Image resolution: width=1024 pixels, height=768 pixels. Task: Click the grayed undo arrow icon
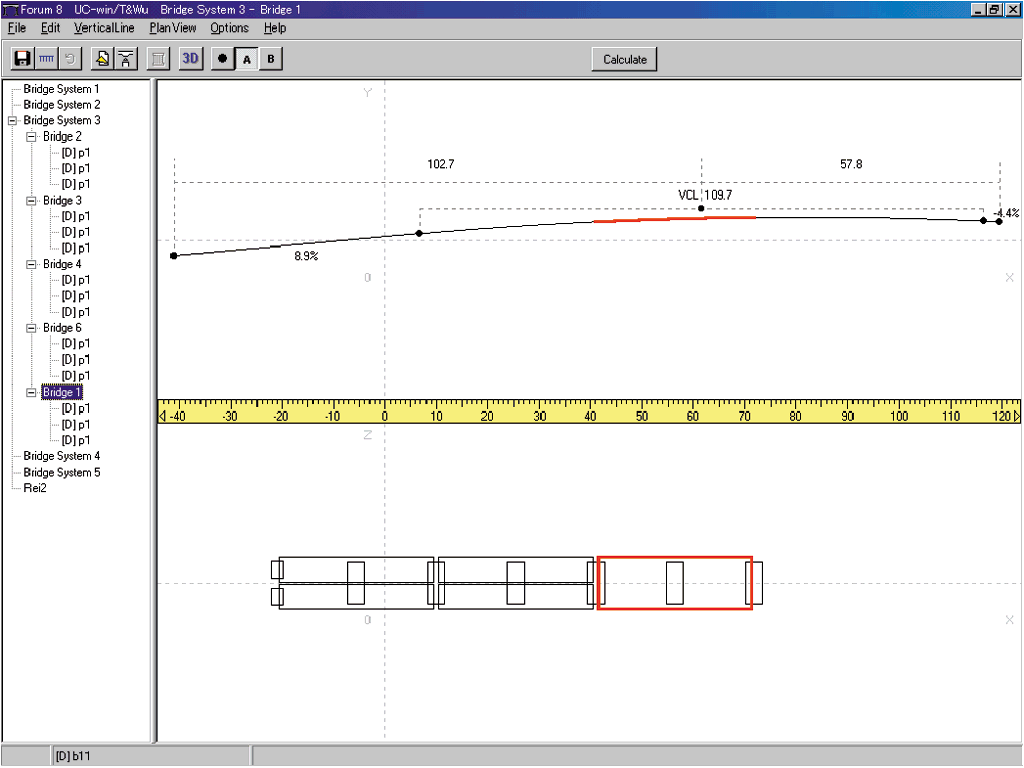coord(70,59)
